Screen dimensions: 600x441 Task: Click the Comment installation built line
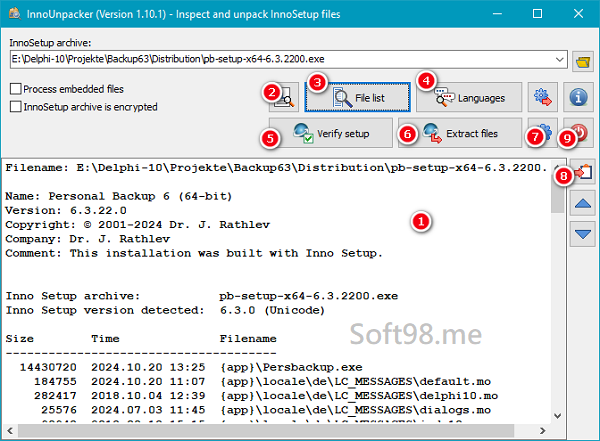[x=194, y=253]
